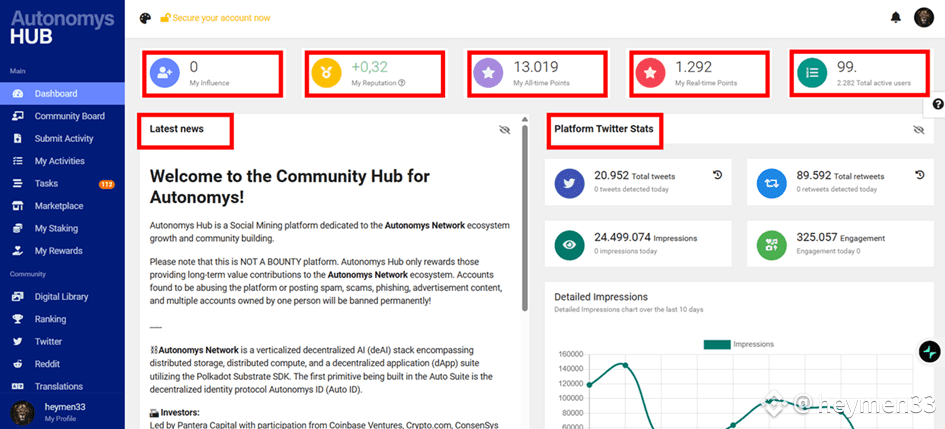Toggle the Impressions chart legend
Screen dimensions: 945x429
point(738,344)
